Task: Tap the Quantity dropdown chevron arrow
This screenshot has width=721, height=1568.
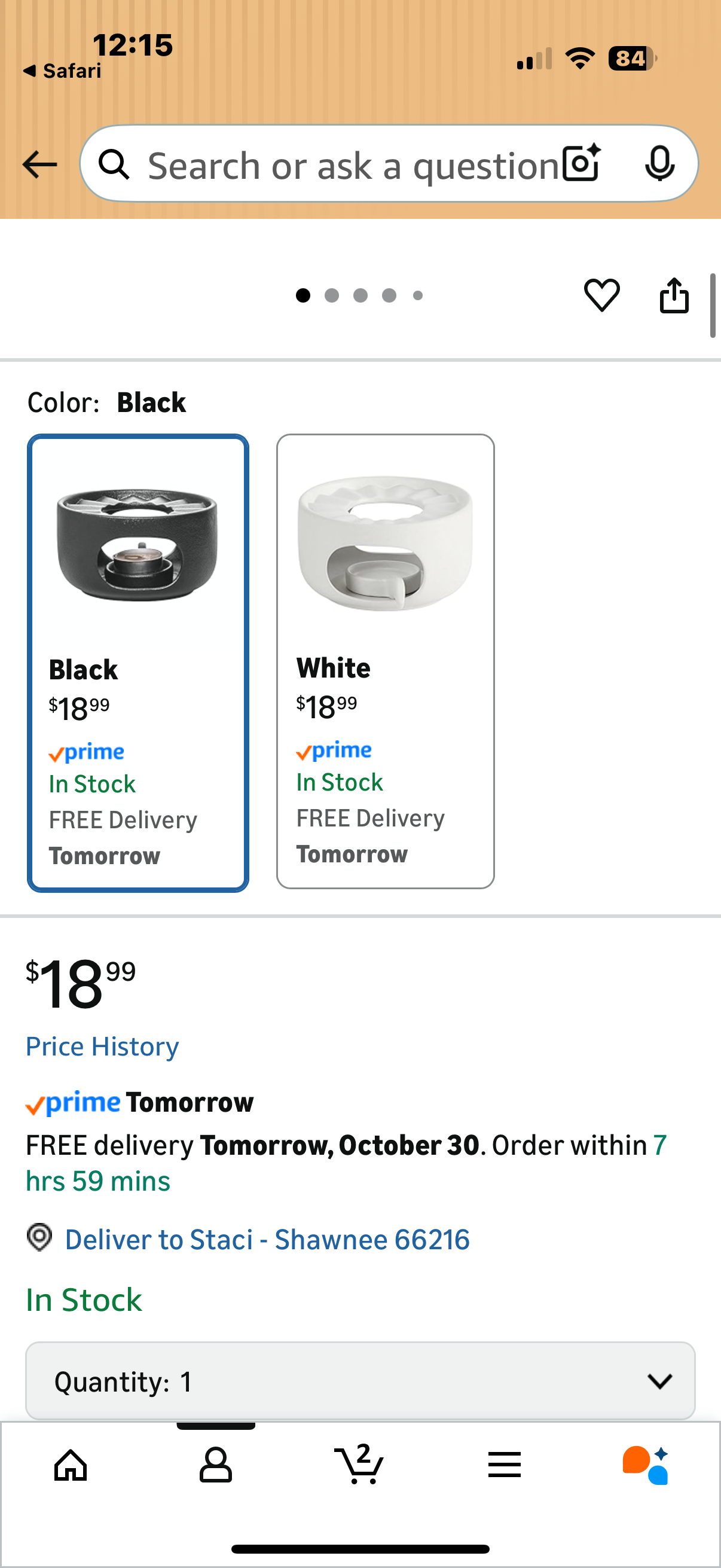Action: click(x=659, y=1381)
